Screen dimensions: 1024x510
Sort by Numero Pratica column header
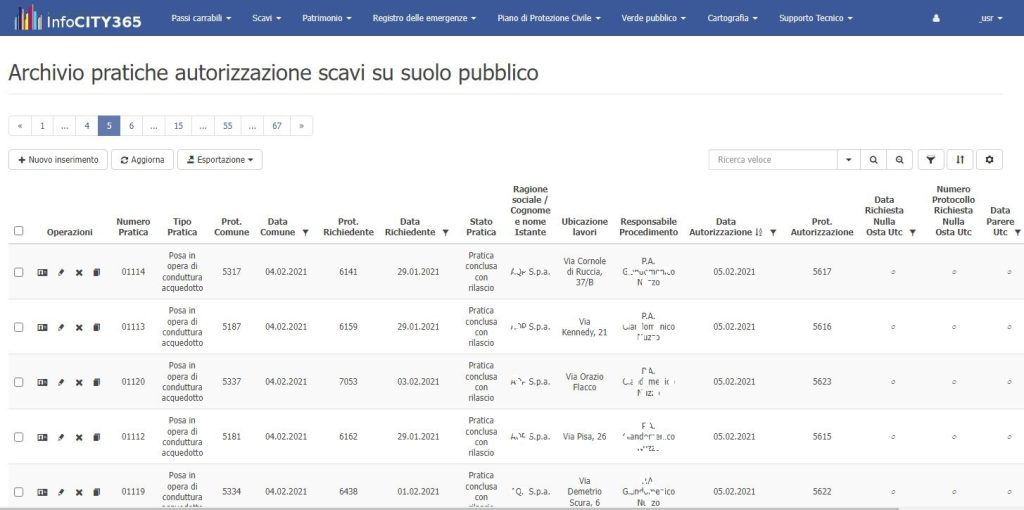coord(133,227)
